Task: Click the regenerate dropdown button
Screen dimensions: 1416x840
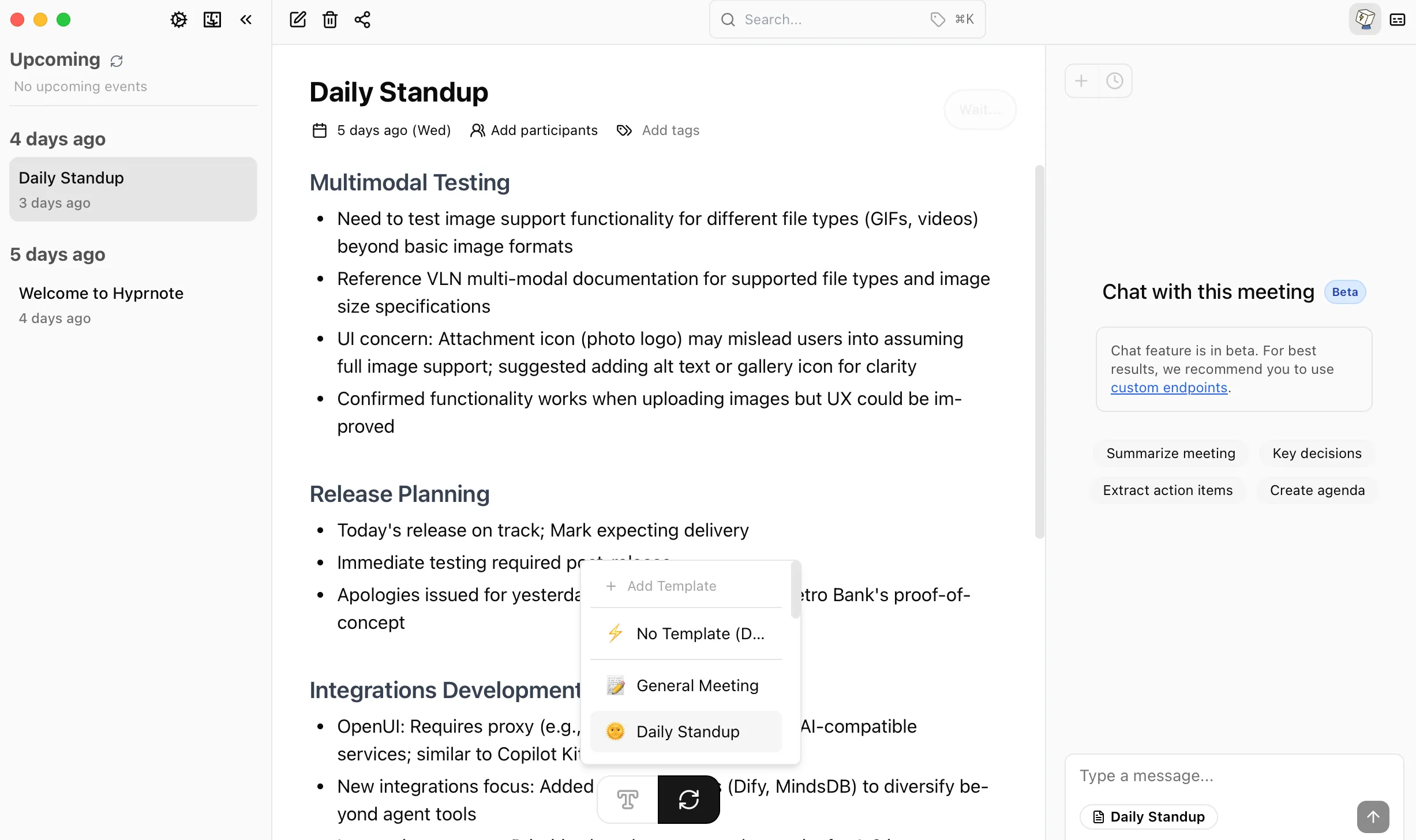Action: coord(688,800)
